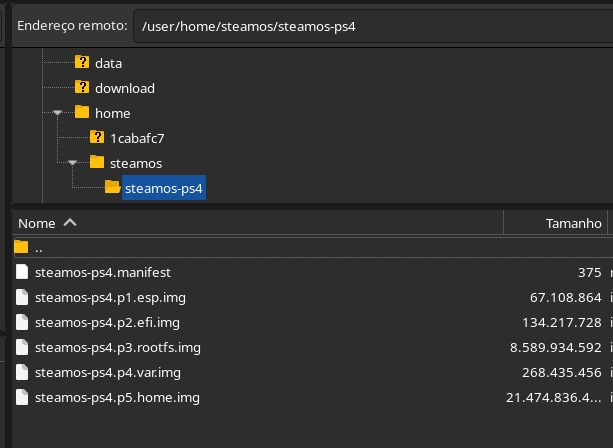This screenshot has width=613, height=448.
Task: Sort list by Nome column header
Action: [258, 223]
